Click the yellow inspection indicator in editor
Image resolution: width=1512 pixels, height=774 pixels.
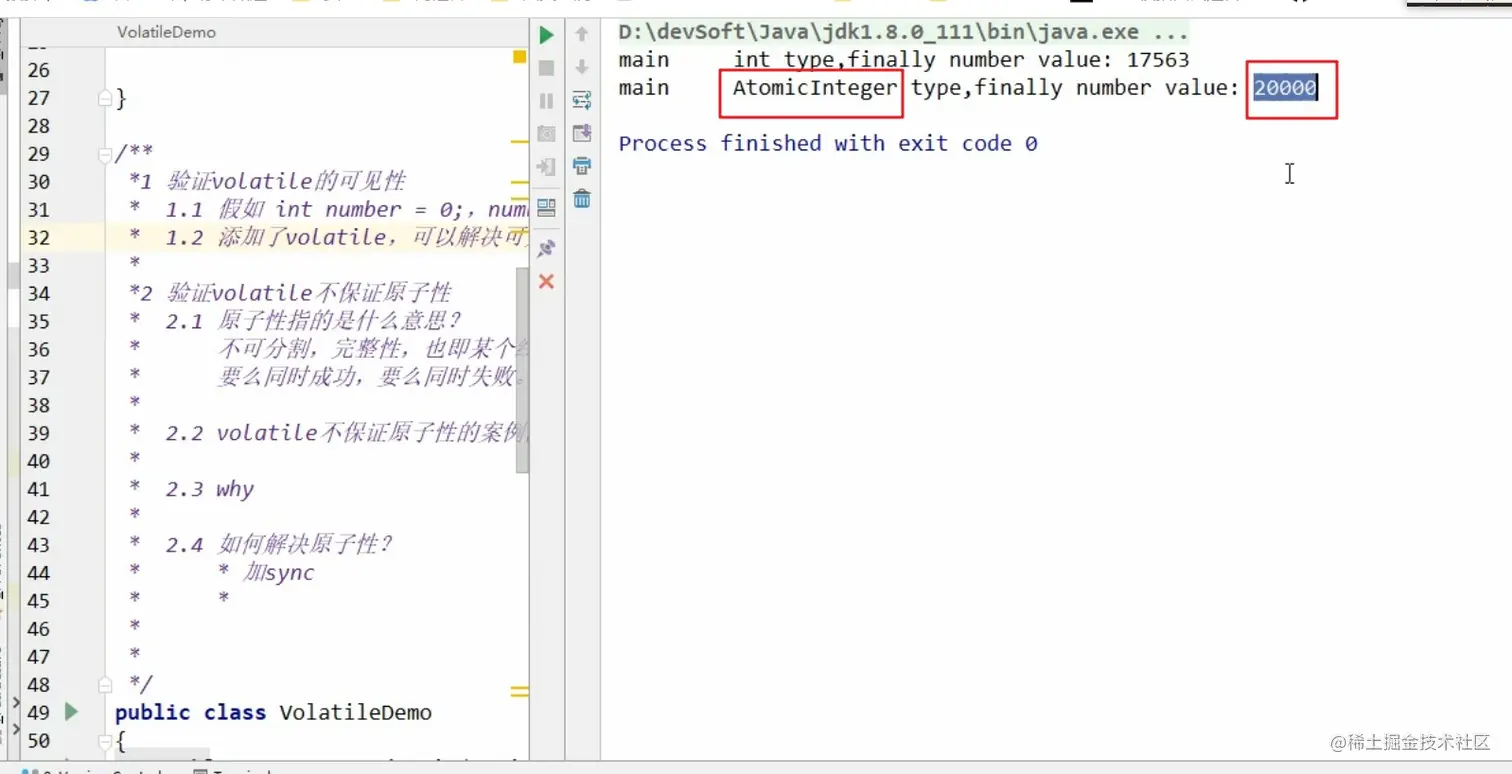519,57
